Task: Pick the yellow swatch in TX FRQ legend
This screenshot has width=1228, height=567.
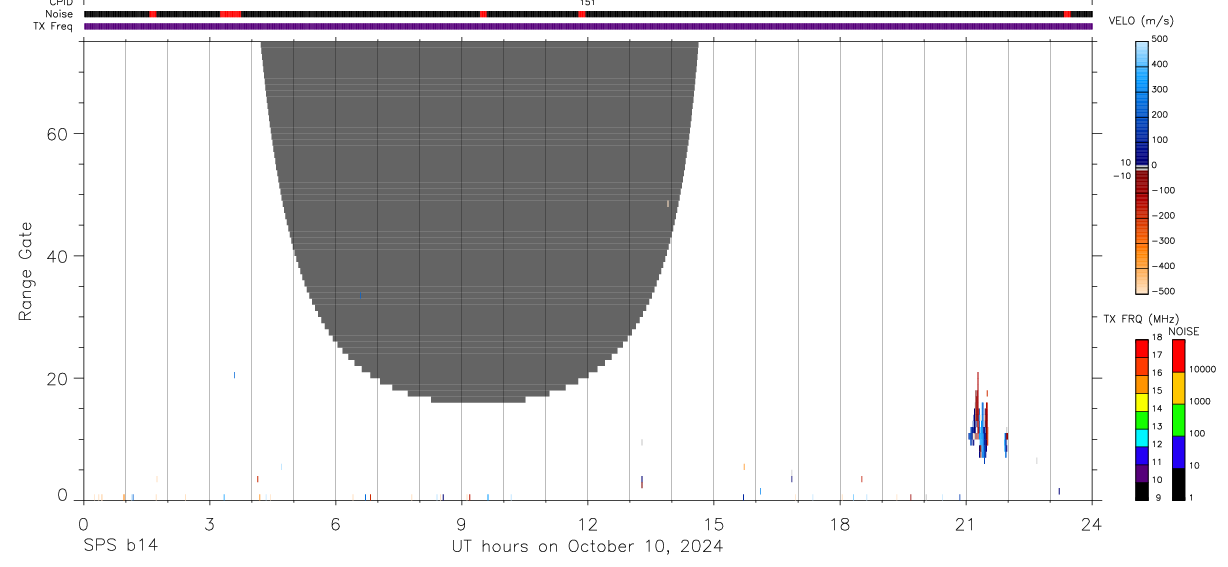Action: (1141, 401)
